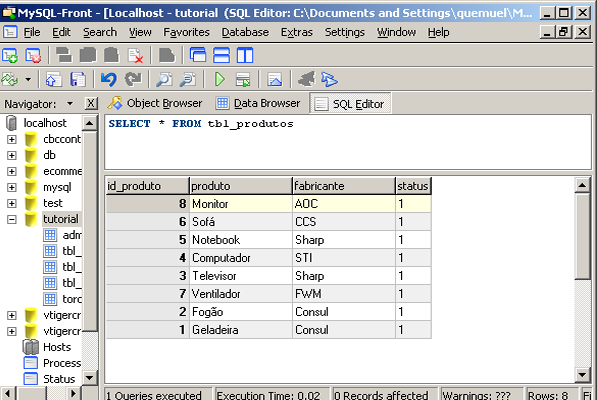Run the query with the green play button
This screenshot has height=400, width=597.
pyautogui.click(x=220, y=80)
